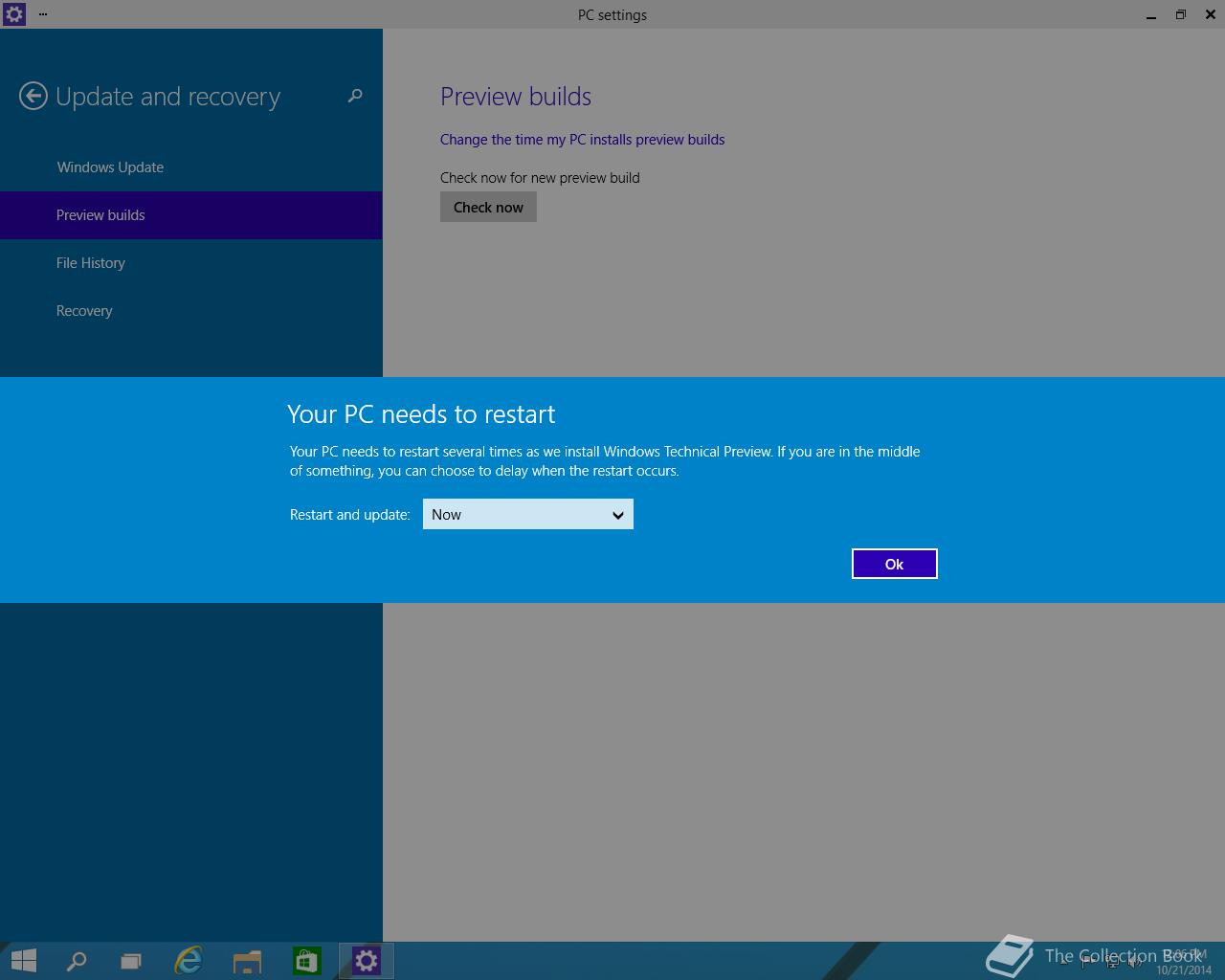Viewport: 1225px width, 980px height.
Task: Go back using the circled arrow
Action: pyautogui.click(x=33, y=96)
